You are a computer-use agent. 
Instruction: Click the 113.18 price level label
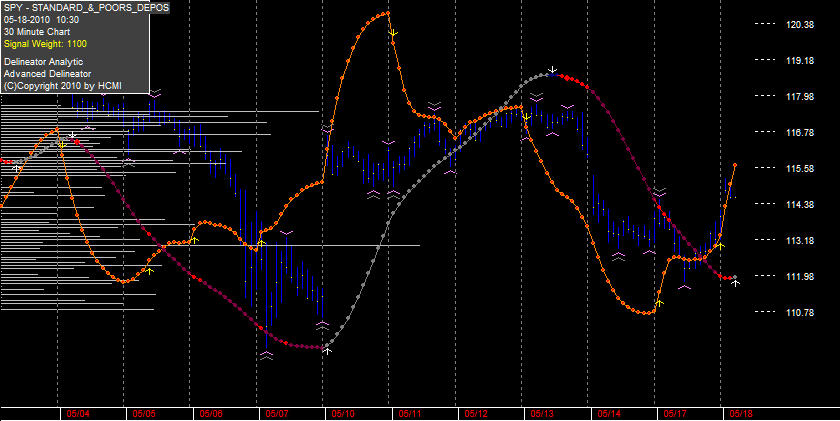(x=800, y=240)
